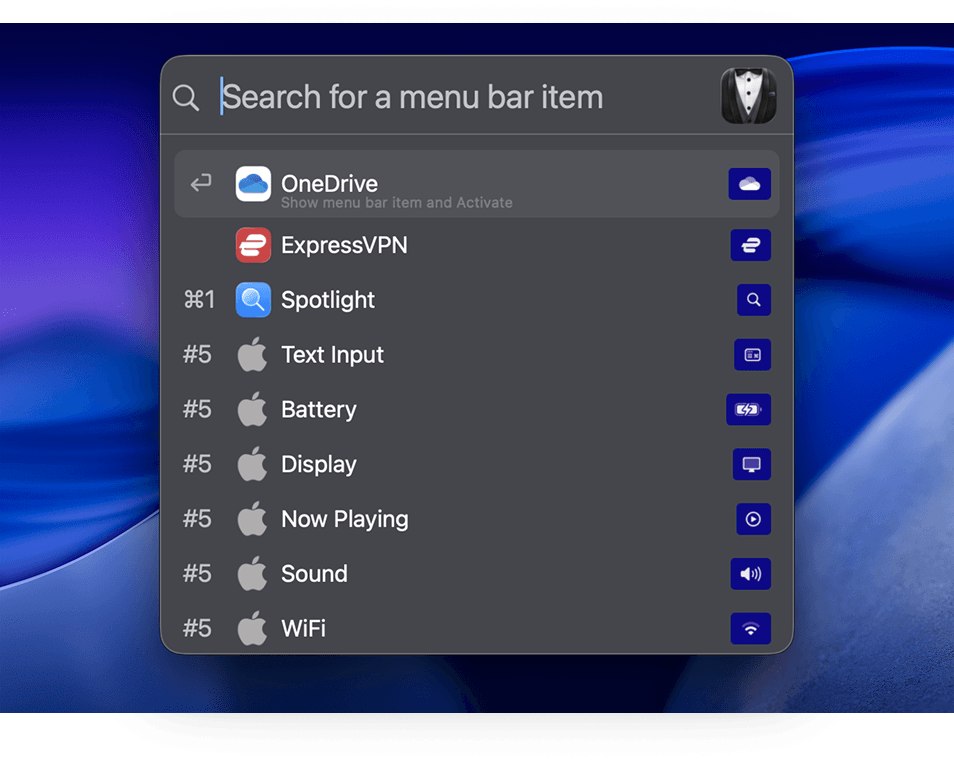This screenshot has height=762, width=954.
Task: Click the search magnifier icon
Action: (x=186, y=97)
